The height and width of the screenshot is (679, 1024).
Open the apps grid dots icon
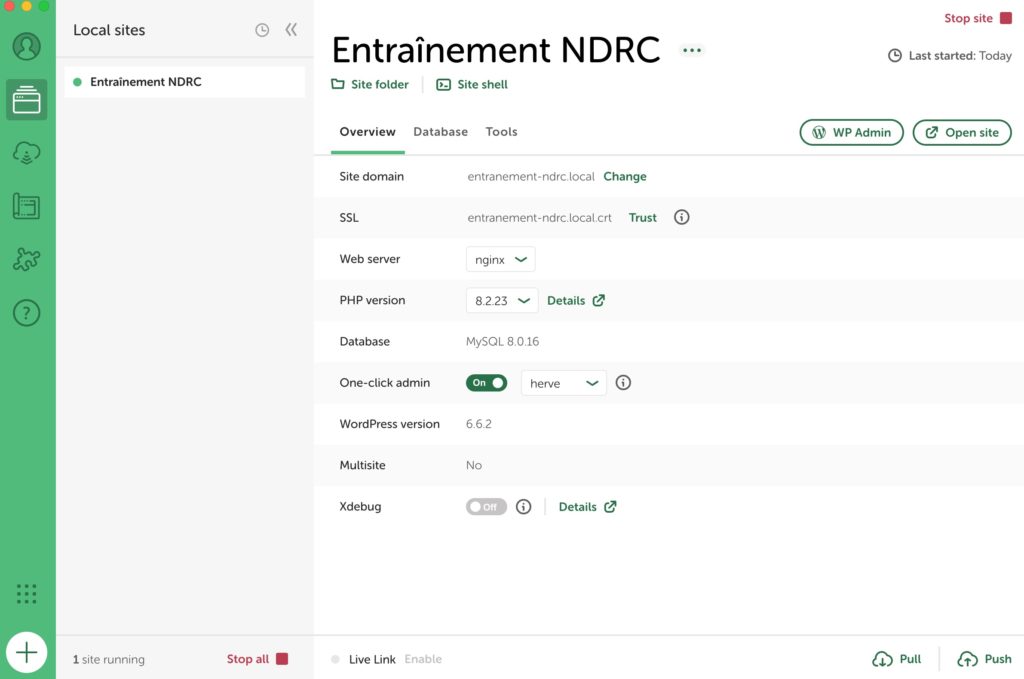(x=27, y=593)
